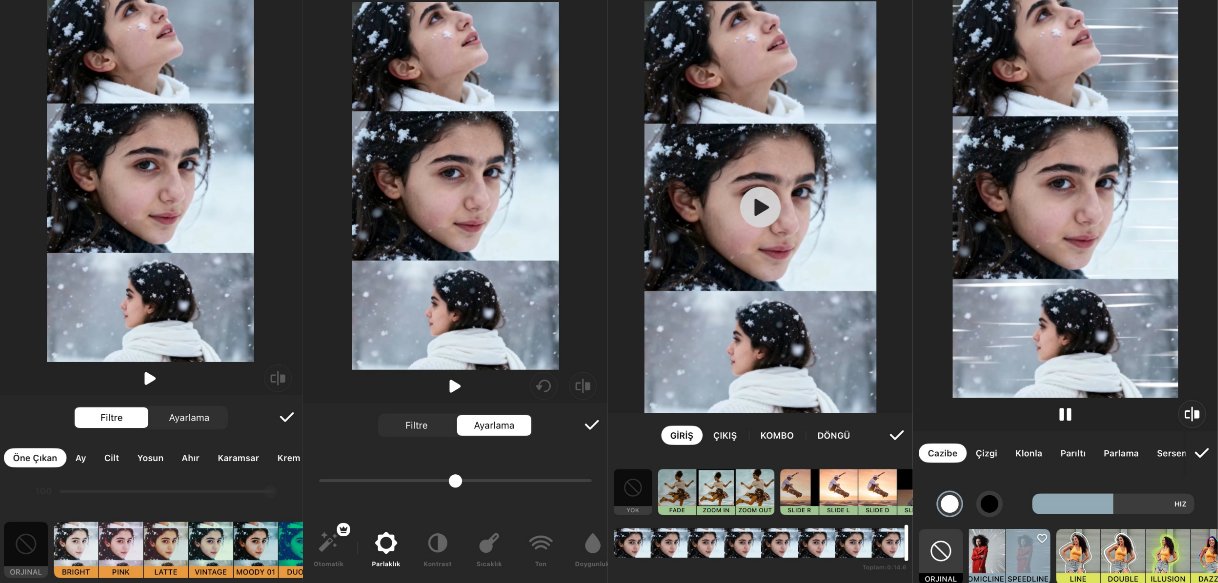This screenshot has height=583, width=1218.
Task: Apply the ZOOM IN animation thumbnail
Action: (x=716, y=491)
